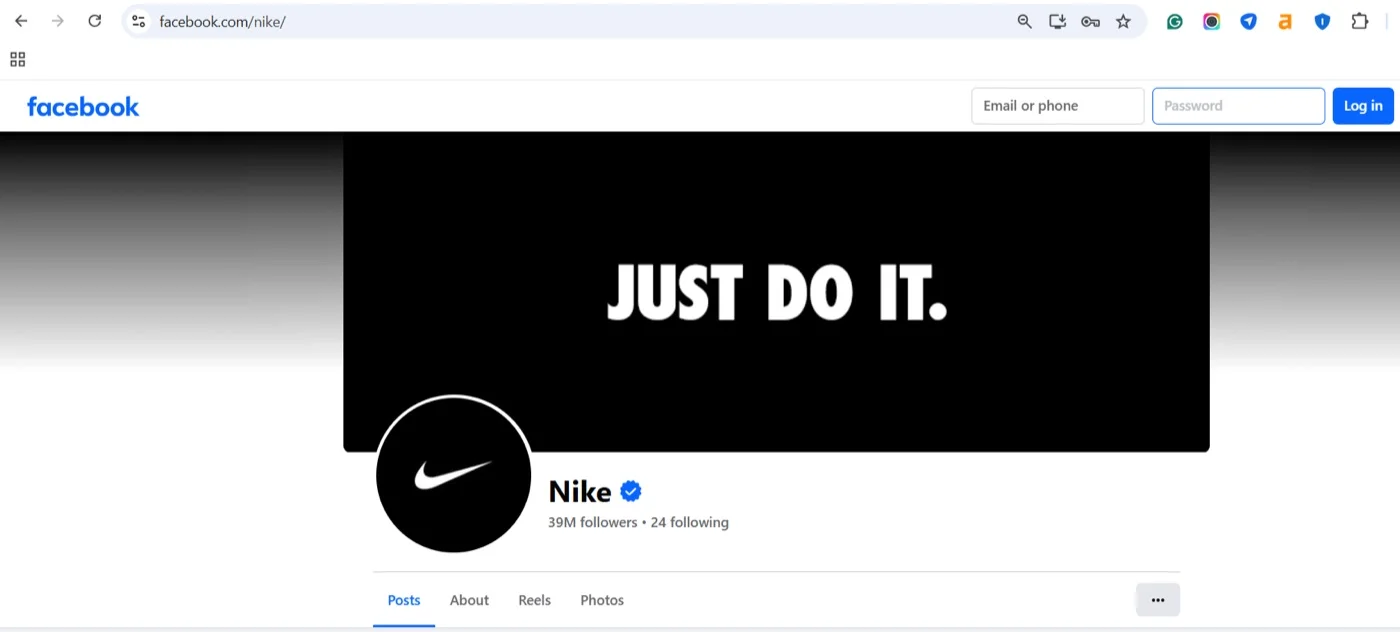
Task: Open the JUST DO IT cover photo
Action: pos(776,291)
